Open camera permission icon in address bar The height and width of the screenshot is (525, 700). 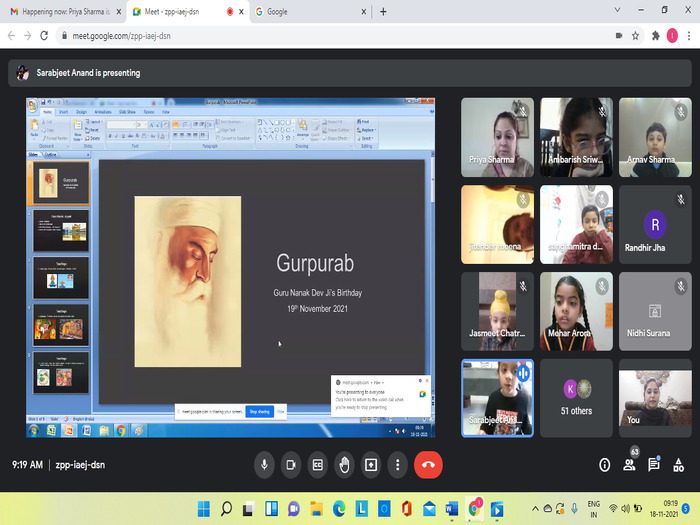pos(619,36)
